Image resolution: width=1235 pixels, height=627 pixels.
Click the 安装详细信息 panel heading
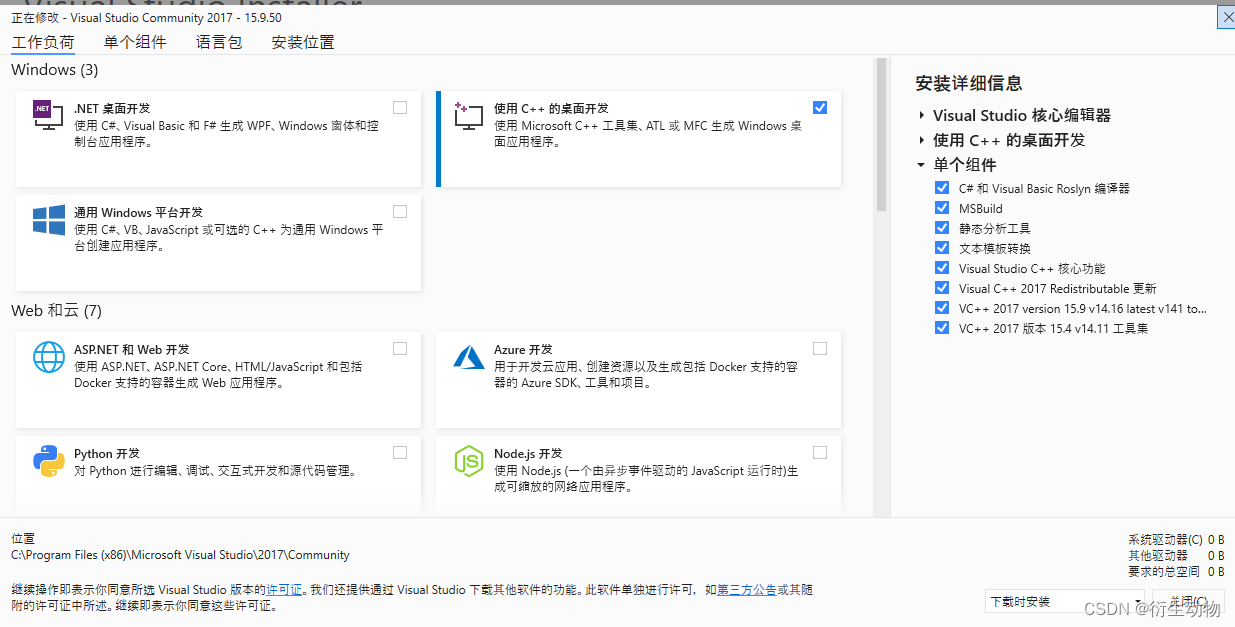(969, 83)
